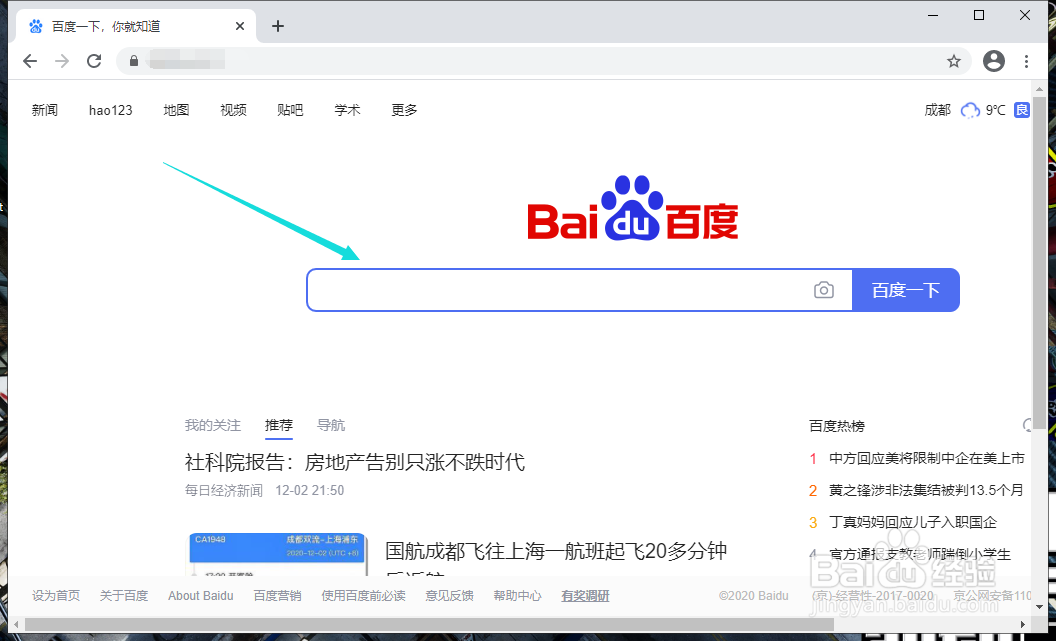Click the camera icon for image search
The width and height of the screenshot is (1056, 641).
click(x=824, y=289)
